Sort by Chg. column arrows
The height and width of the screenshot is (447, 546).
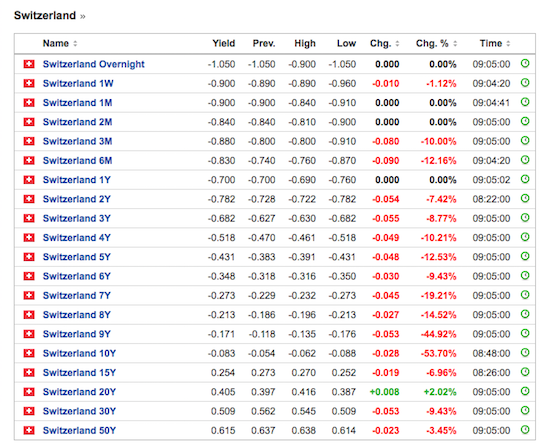(397, 44)
